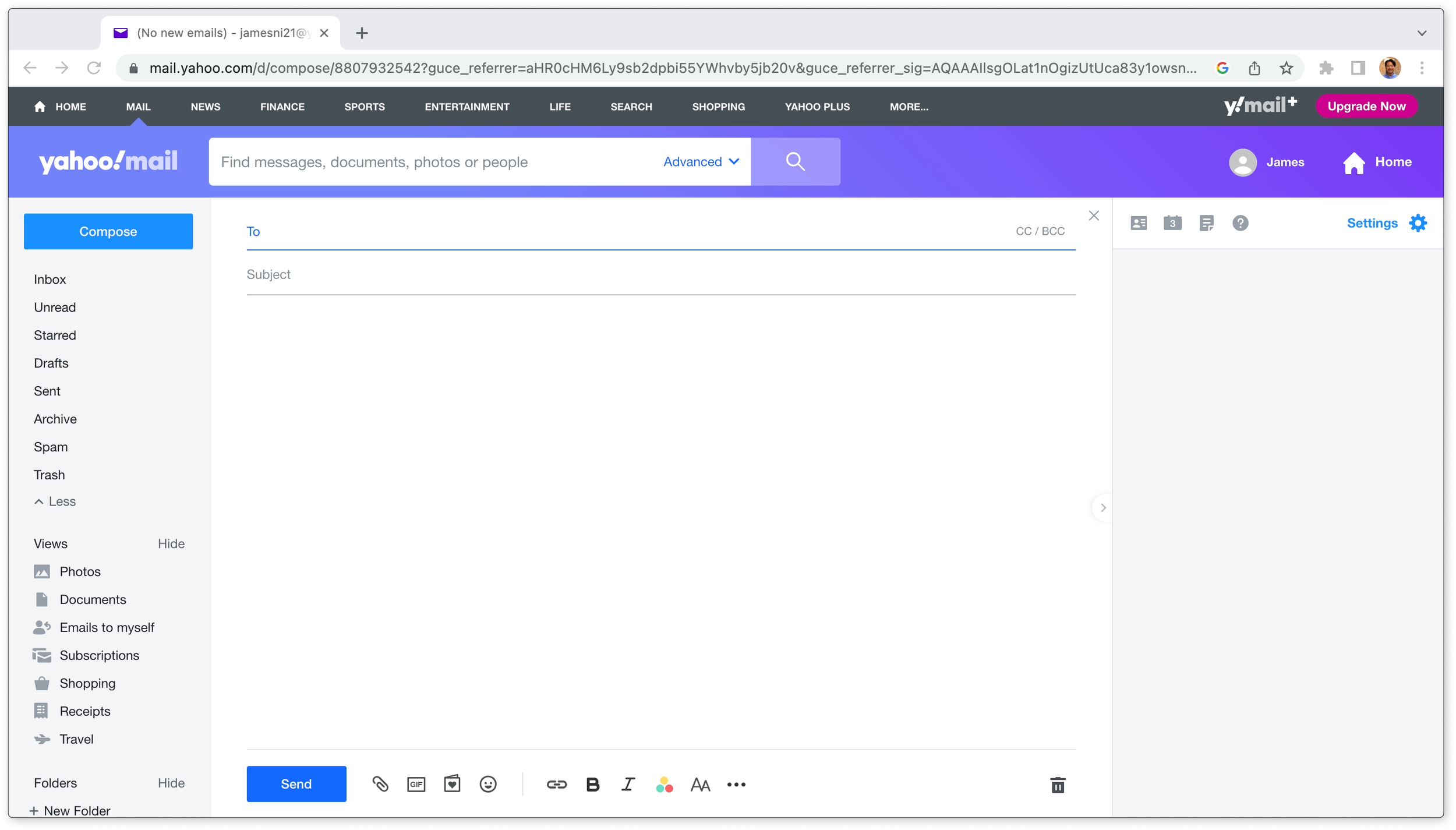Click the attach file paperclip icon

pos(380,784)
